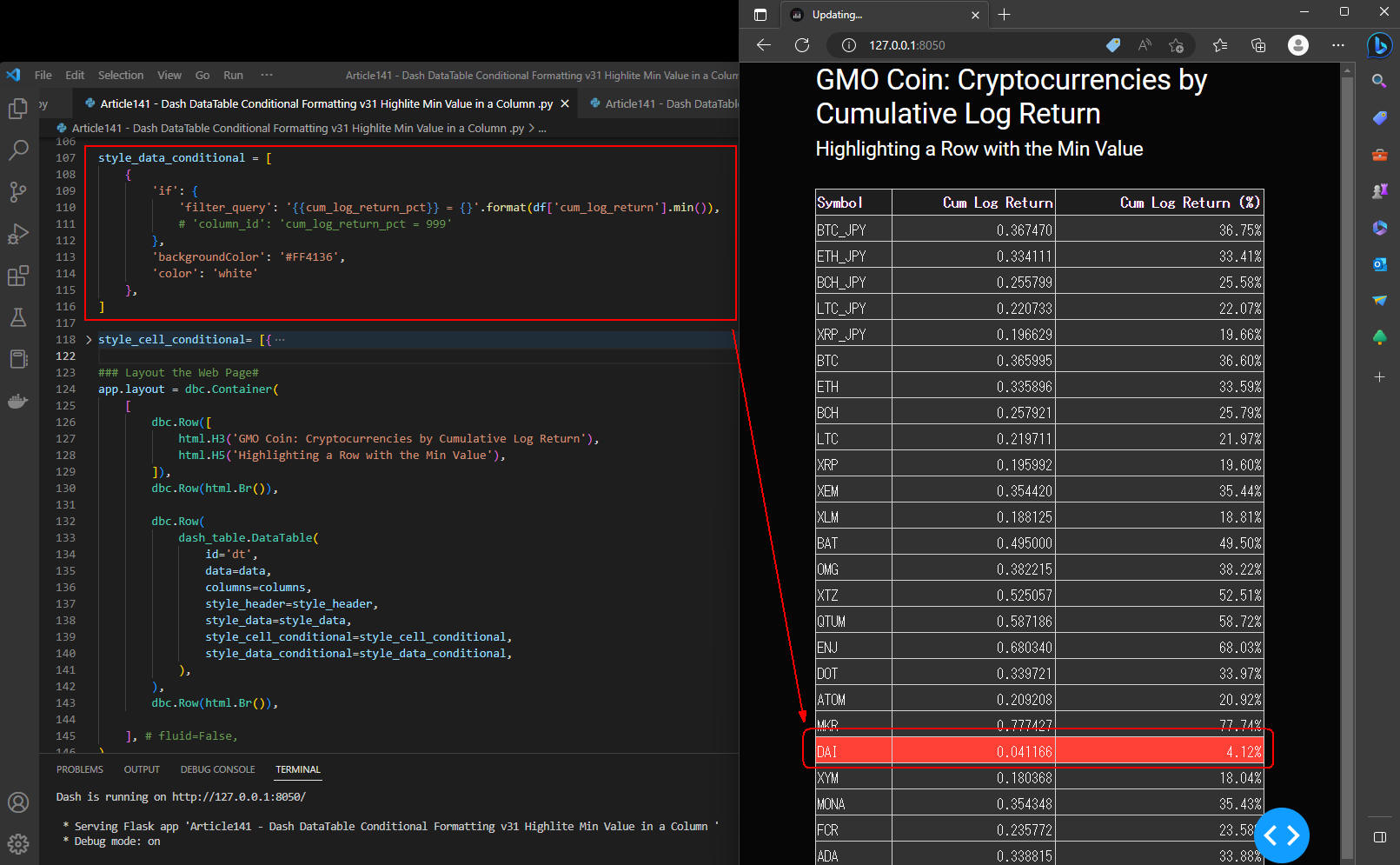Click the XTZ symbol cell
The image size is (1400, 865).
click(854, 595)
